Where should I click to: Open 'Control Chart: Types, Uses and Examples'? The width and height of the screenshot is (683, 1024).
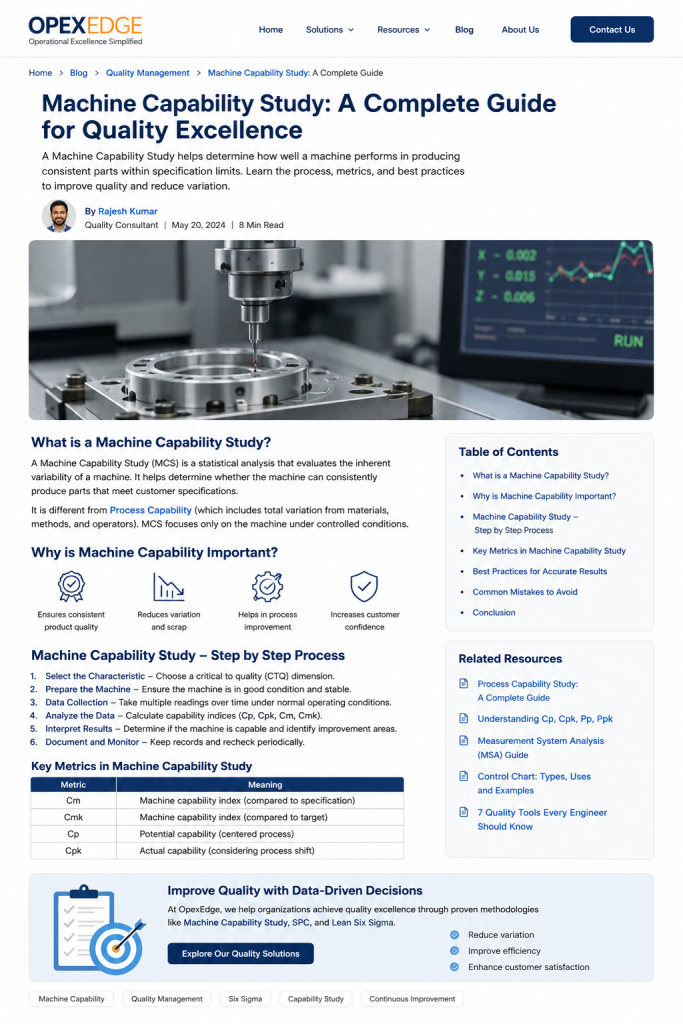[x=534, y=783]
